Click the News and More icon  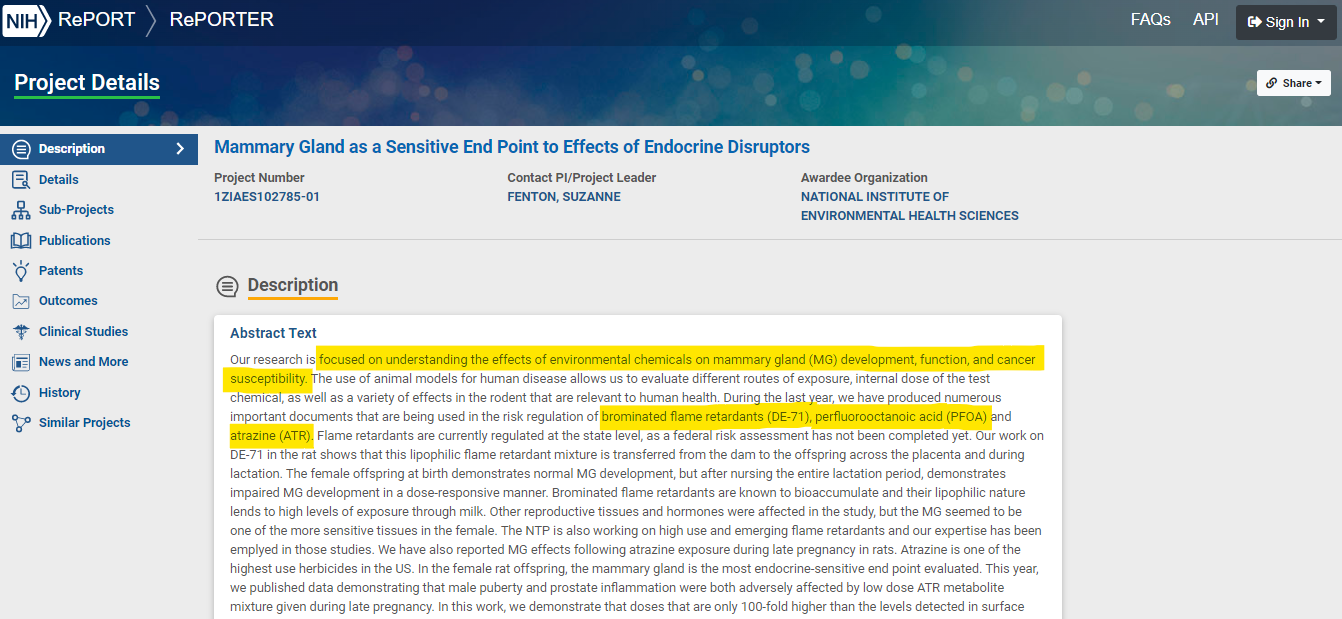tap(20, 362)
